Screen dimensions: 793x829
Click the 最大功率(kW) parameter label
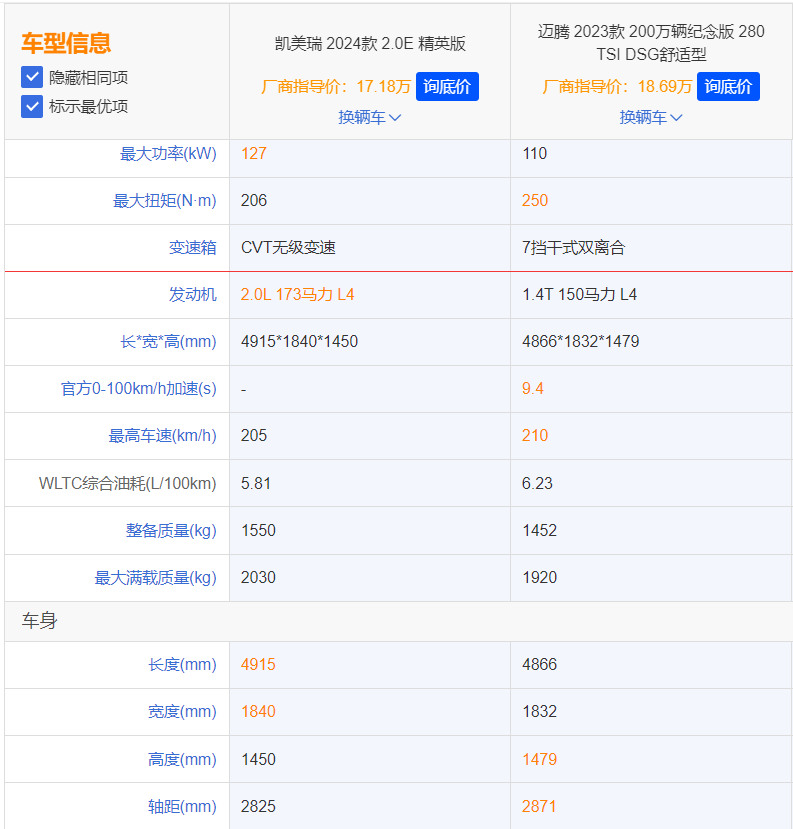click(168, 154)
